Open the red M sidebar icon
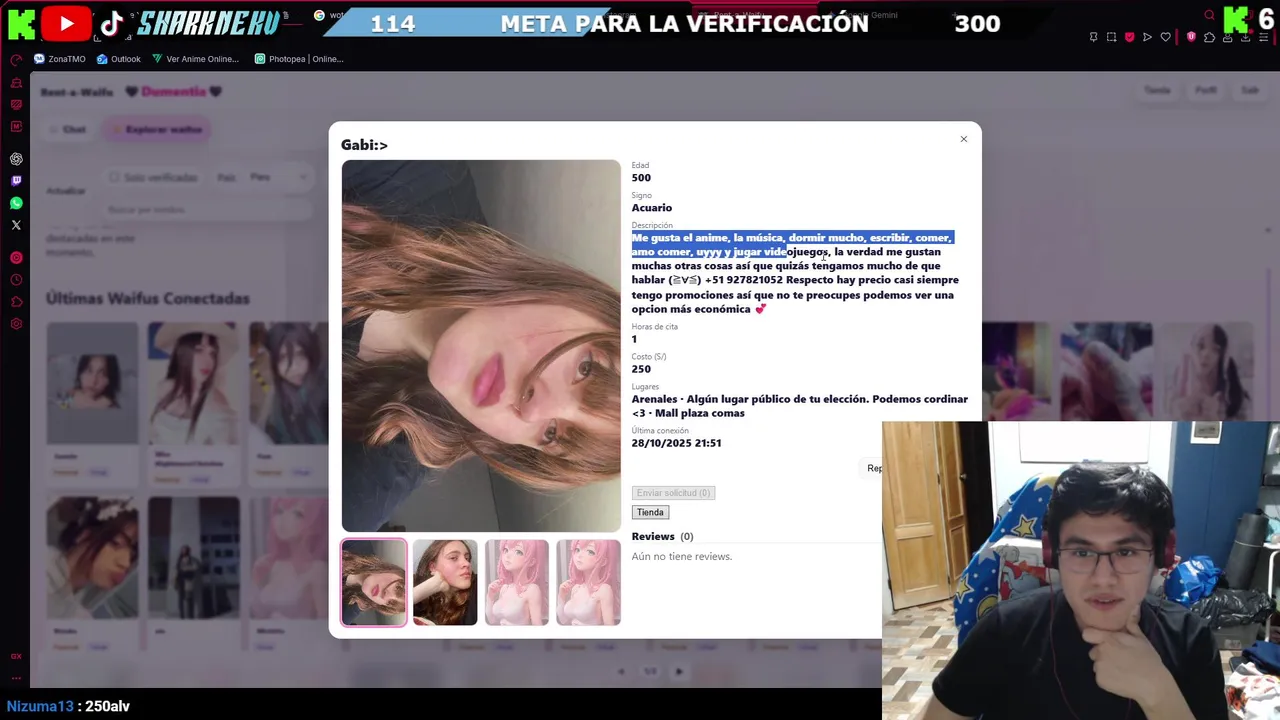The height and width of the screenshot is (720, 1280). 16,127
